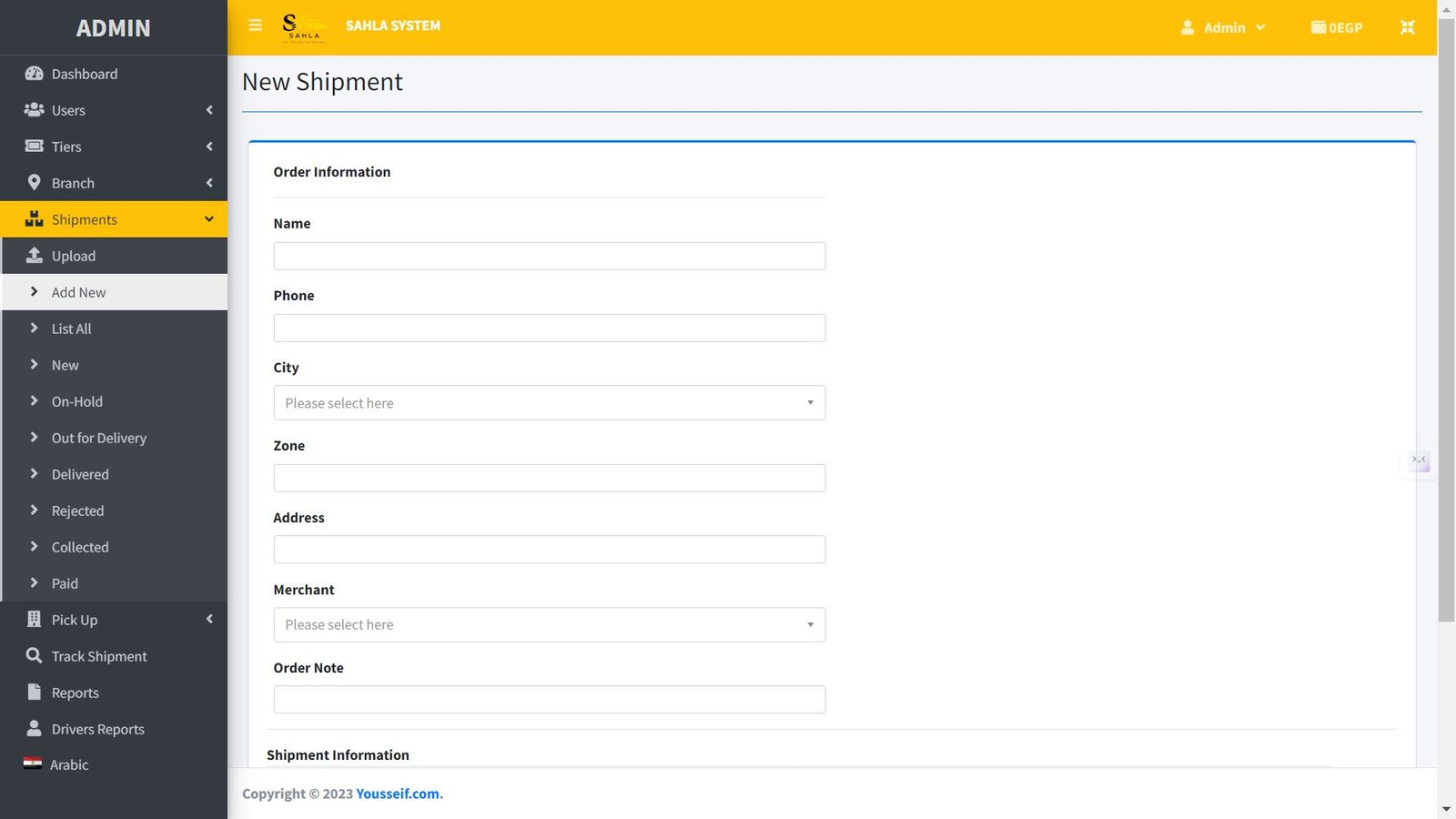The width and height of the screenshot is (1456, 819).
Task: Expand the Branch submenu chevron
Action: 209,183
